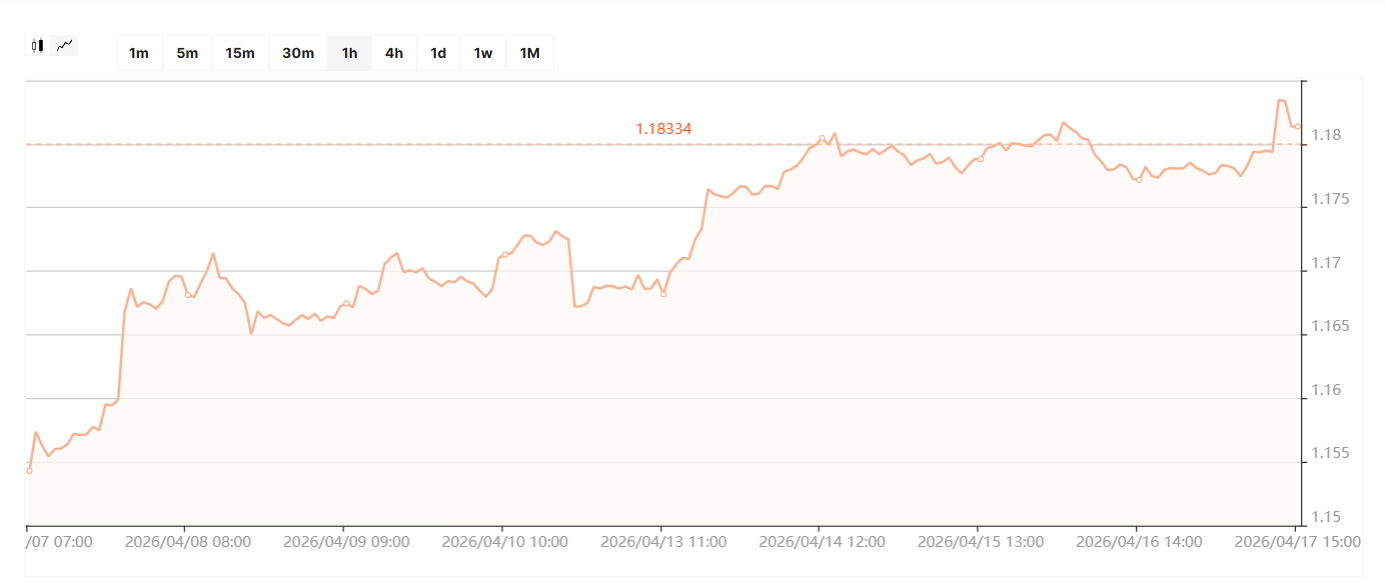
Task: Click the 2026/04/17 15:00 time label
Action: coord(1297,542)
